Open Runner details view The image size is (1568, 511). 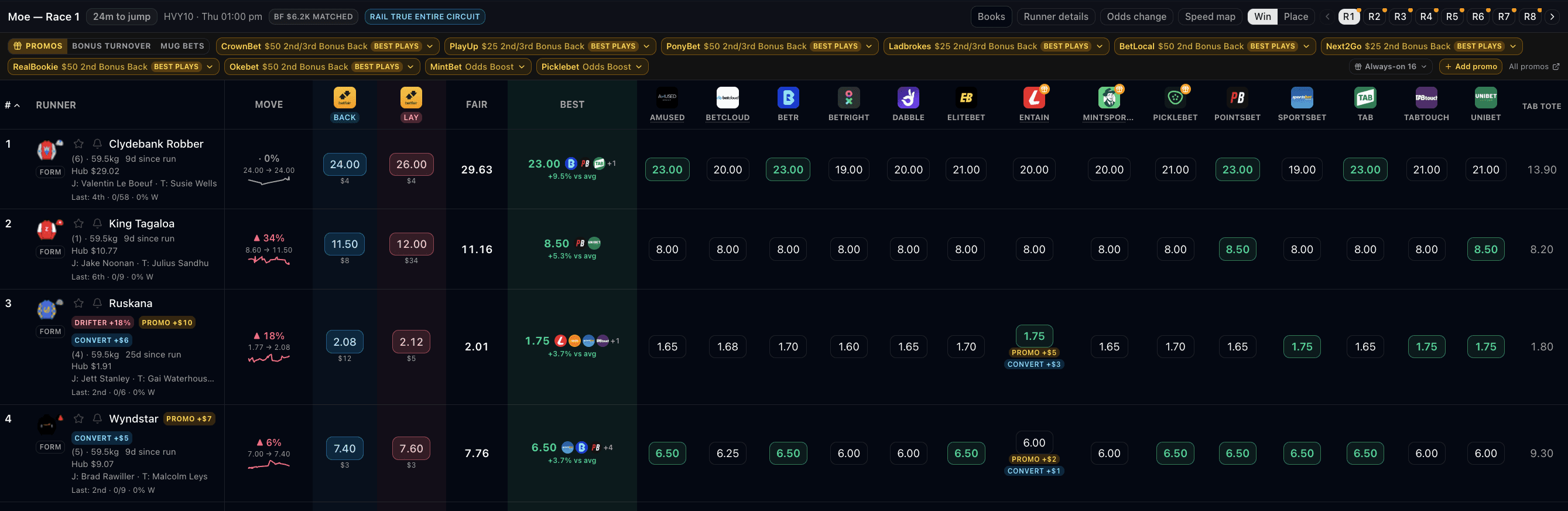1056,16
